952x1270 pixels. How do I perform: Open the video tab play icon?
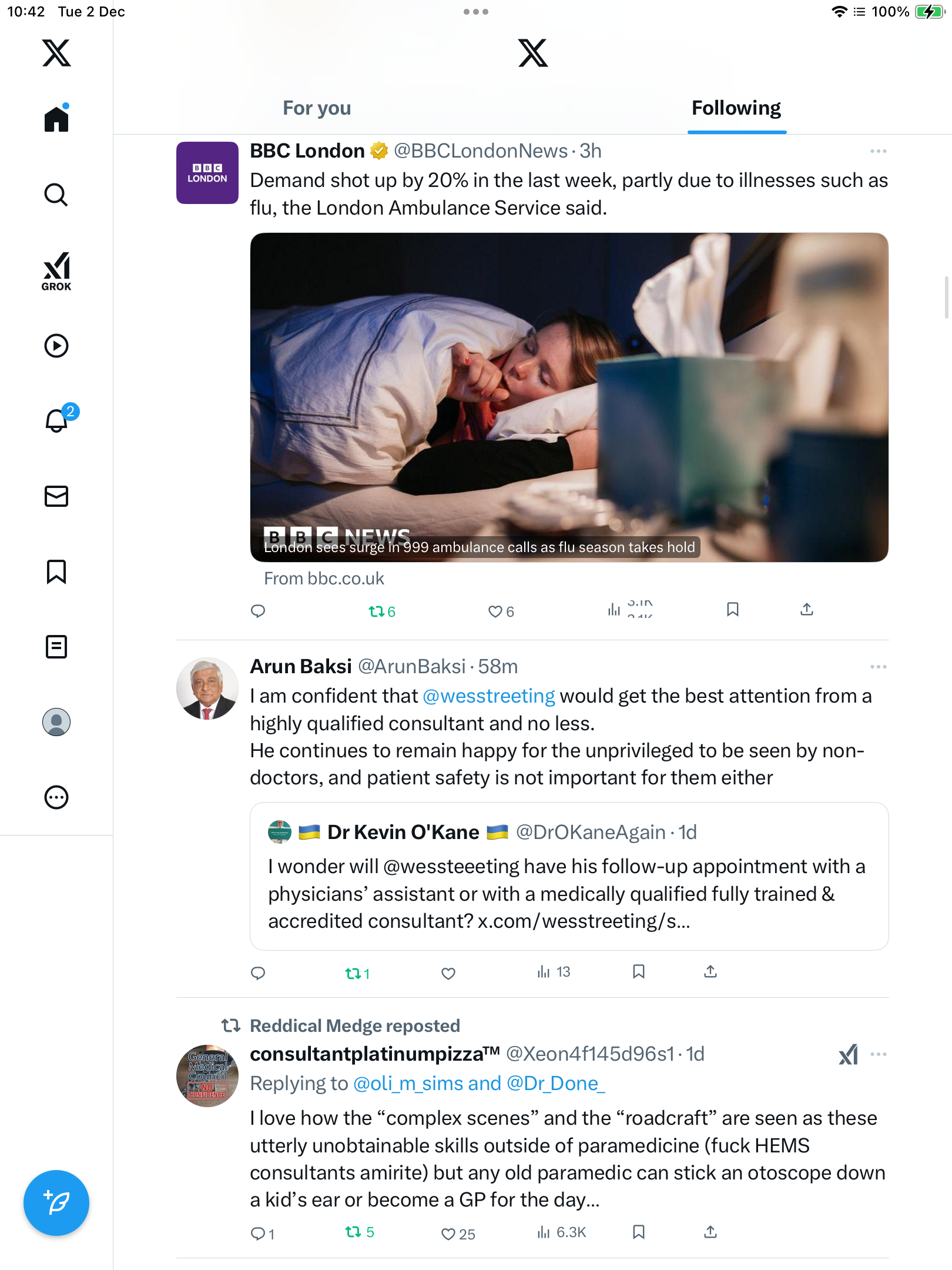56,346
